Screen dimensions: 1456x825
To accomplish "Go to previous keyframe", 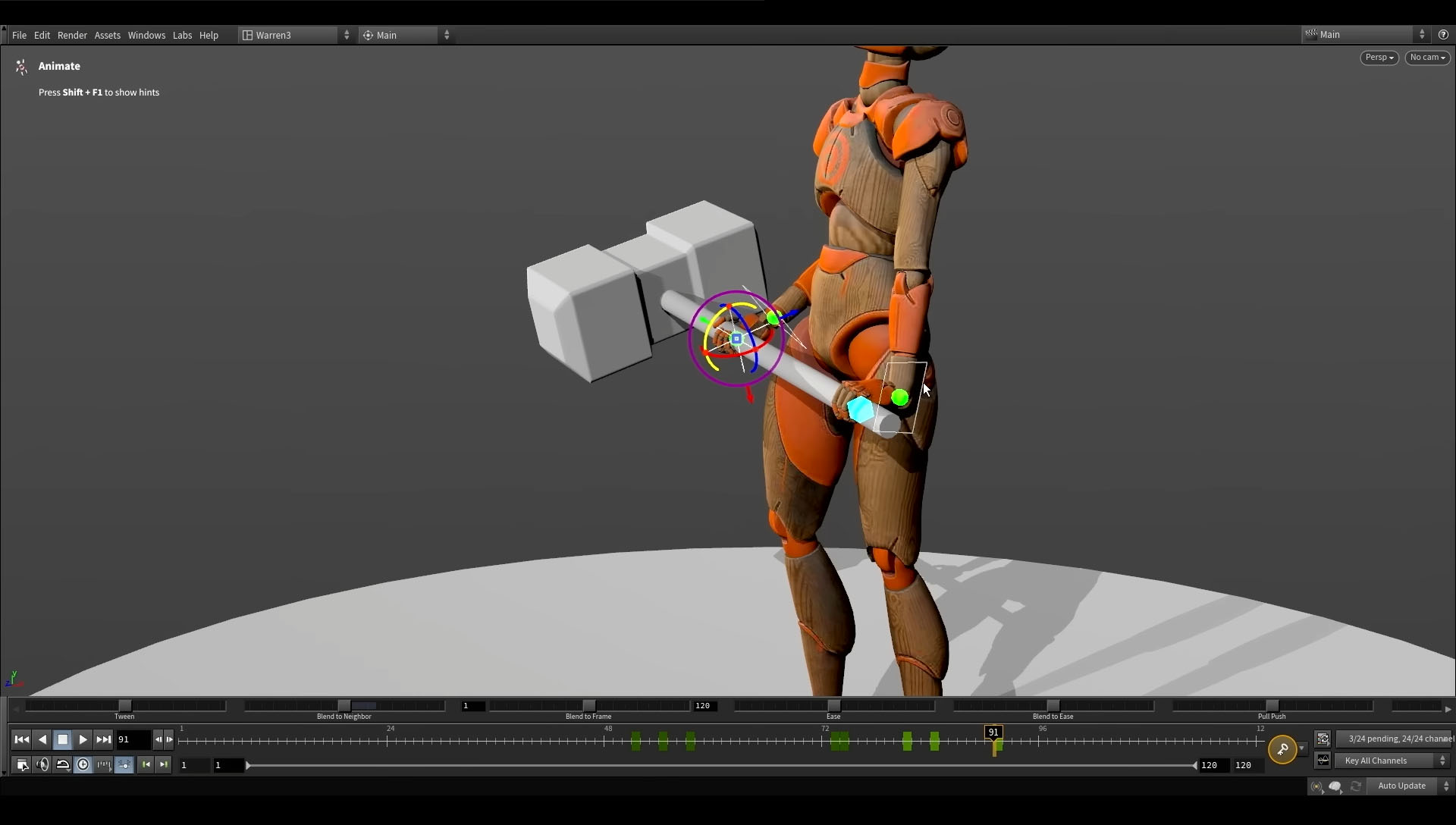I will pyautogui.click(x=146, y=764).
